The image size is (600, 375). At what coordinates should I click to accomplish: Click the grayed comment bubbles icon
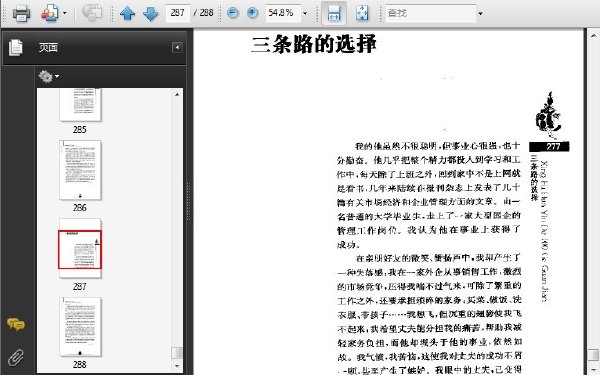(x=92, y=13)
